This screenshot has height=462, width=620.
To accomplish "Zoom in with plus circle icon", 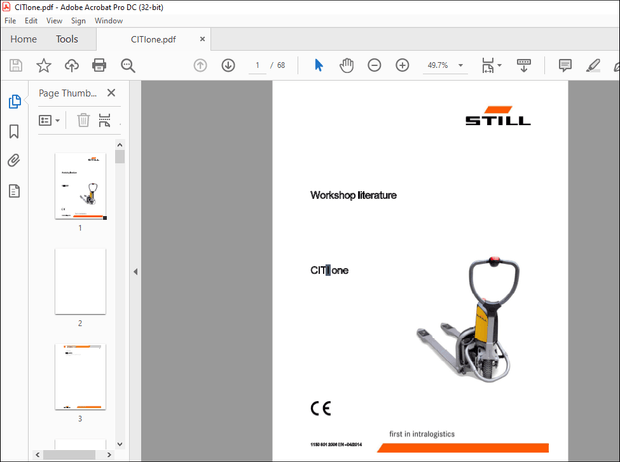I will (x=402, y=65).
